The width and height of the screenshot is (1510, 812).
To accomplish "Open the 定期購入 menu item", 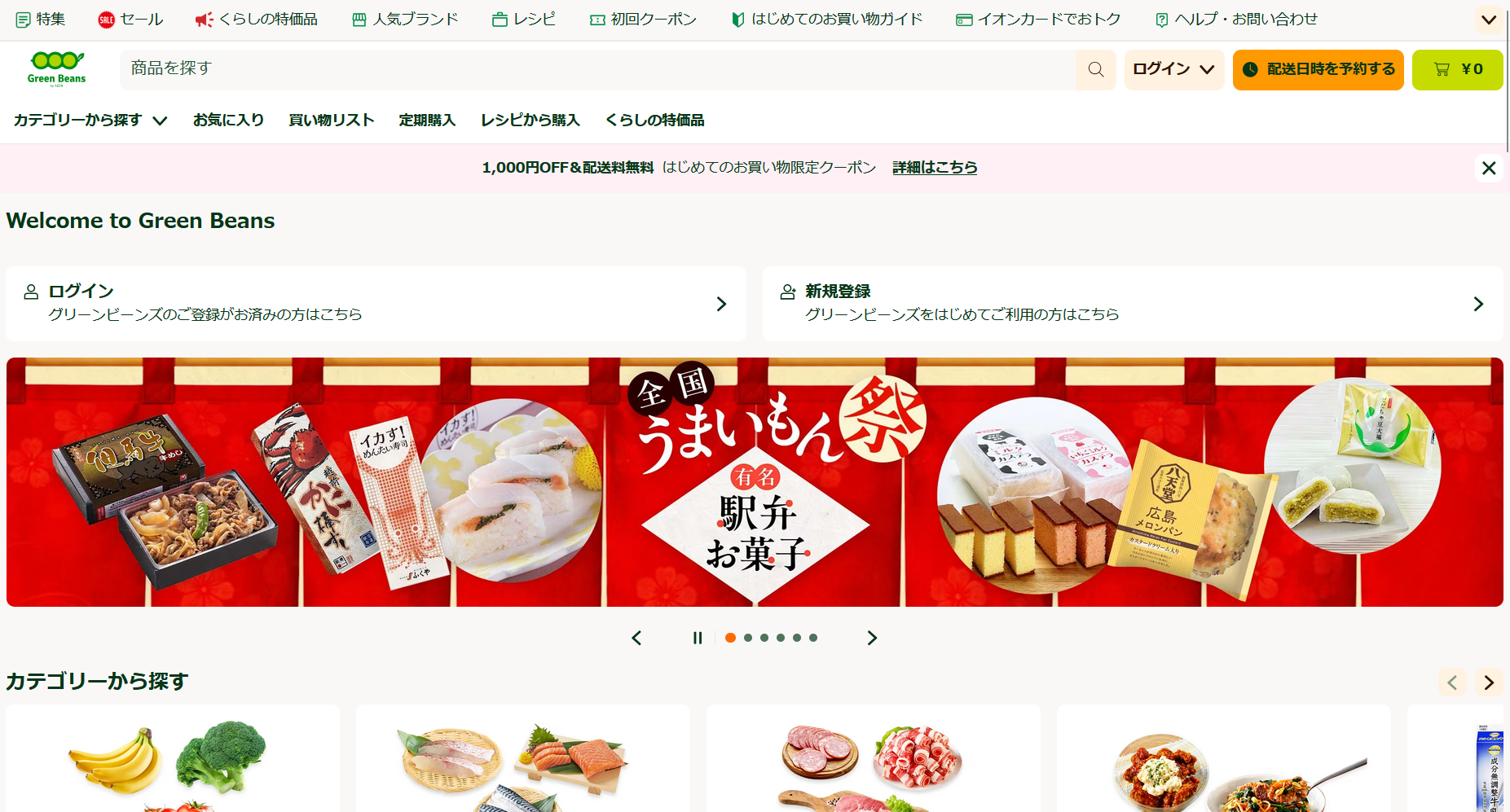I will click(x=427, y=121).
